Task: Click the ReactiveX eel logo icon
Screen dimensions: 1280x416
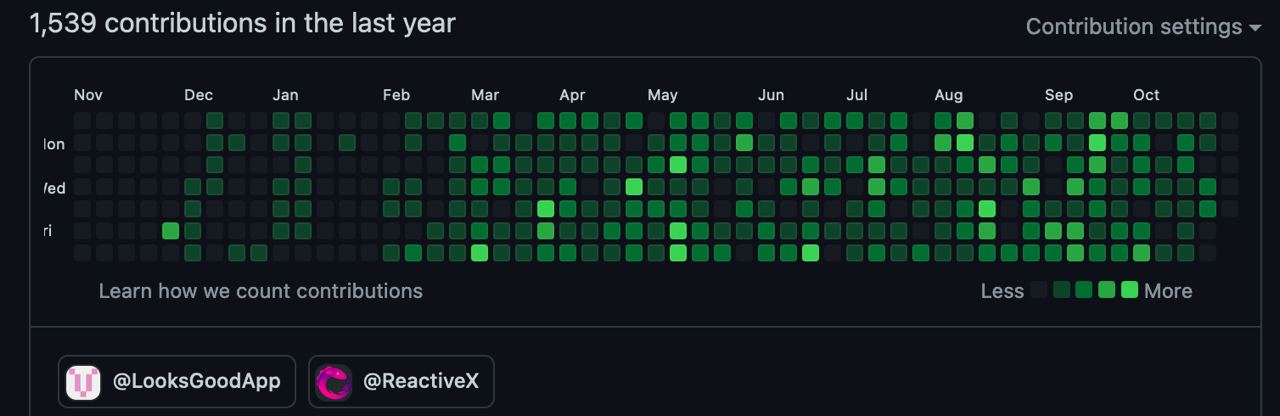Action: [x=333, y=382]
